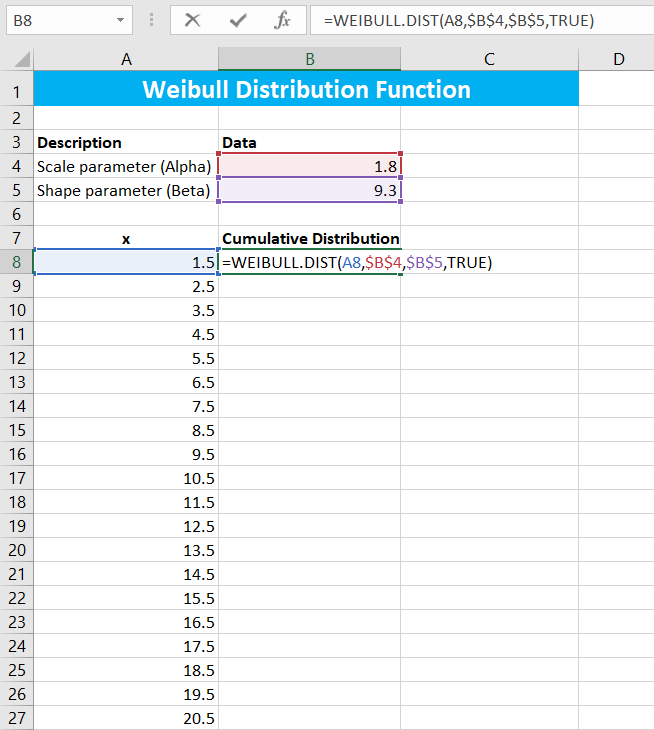This screenshot has height=730, width=654.
Task: Select row 27 header
Action: point(17,718)
